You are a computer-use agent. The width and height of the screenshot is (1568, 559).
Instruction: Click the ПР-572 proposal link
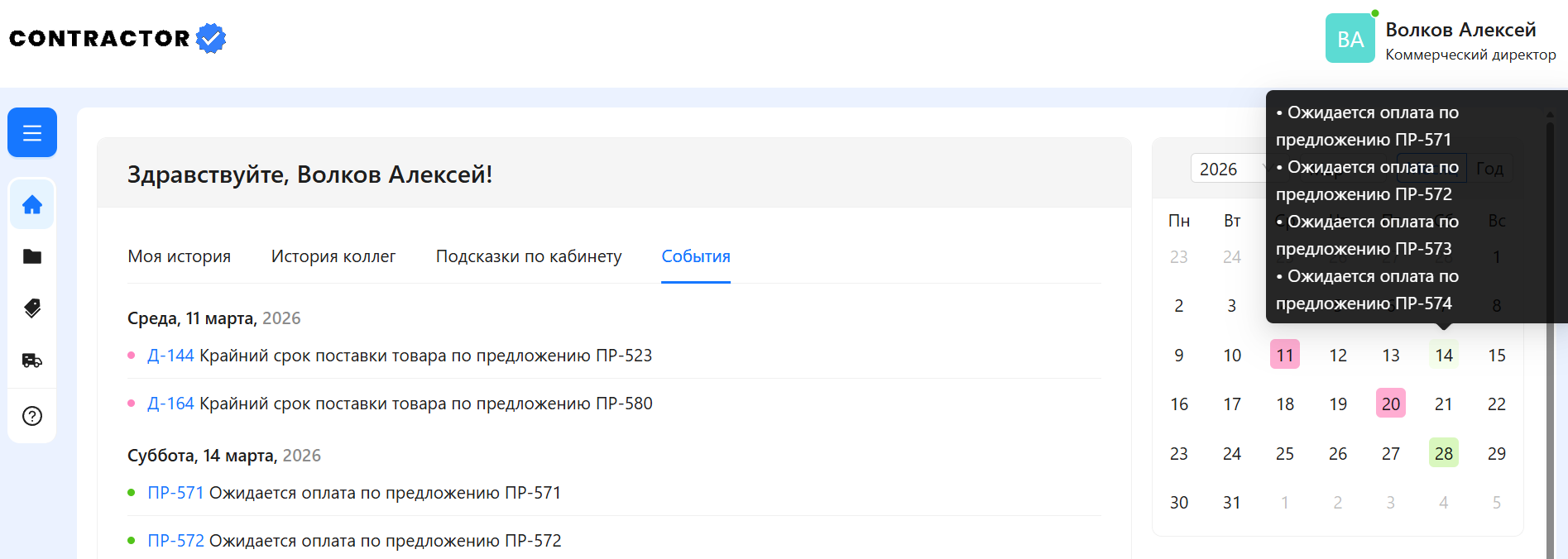pyautogui.click(x=175, y=541)
